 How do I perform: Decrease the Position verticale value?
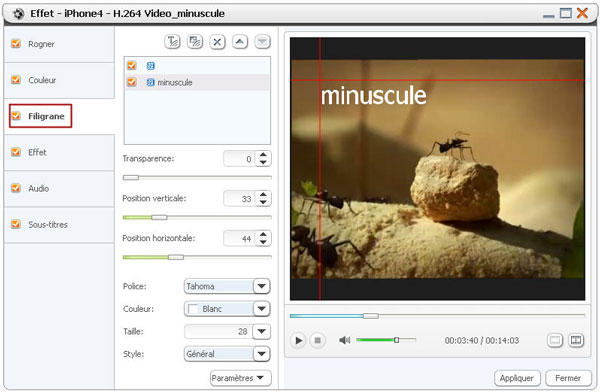tap(263, 202)
